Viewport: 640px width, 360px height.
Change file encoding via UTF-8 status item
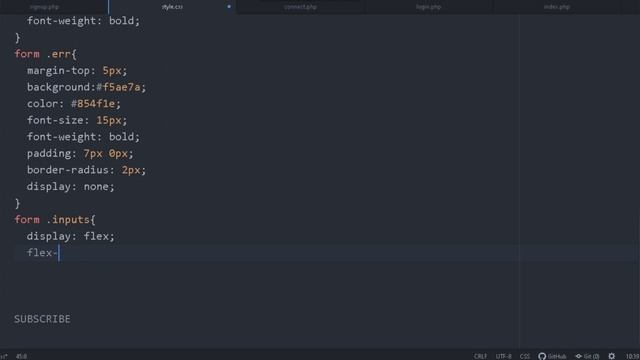point(503,356)
